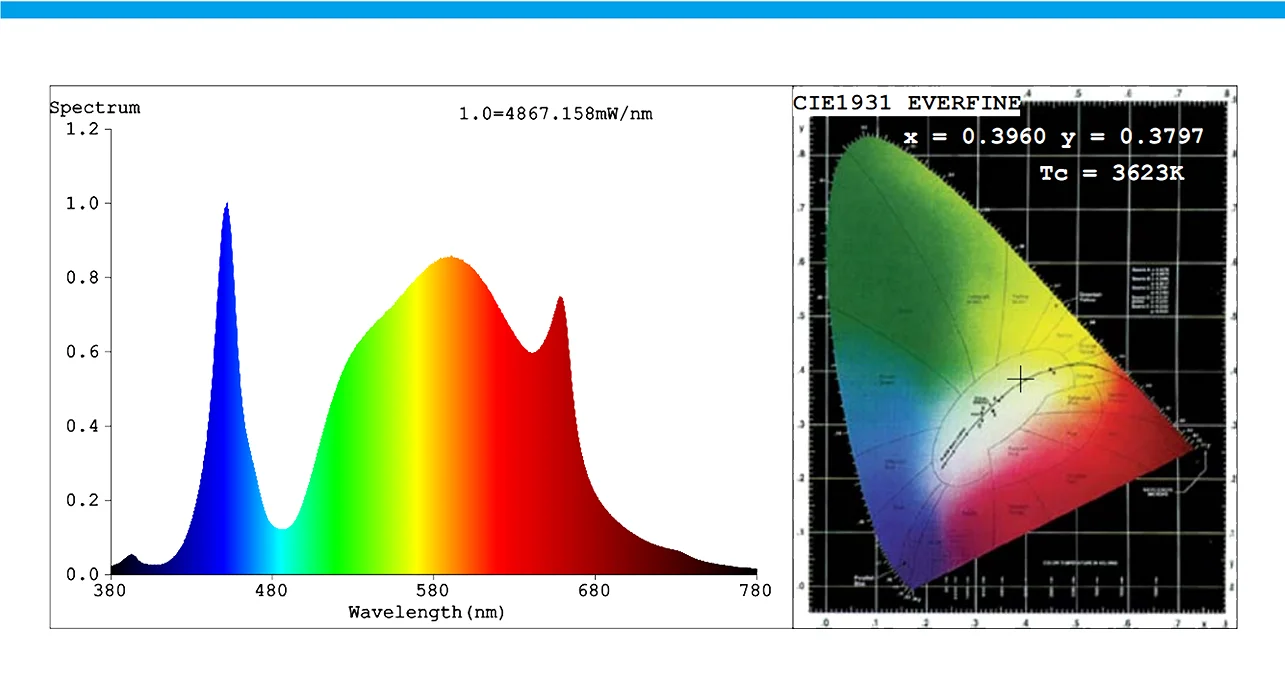Click the 0.8 value on the y-axis
Image resolution: width=1285 pixels, height=673 pixels.
coord(82,278)
